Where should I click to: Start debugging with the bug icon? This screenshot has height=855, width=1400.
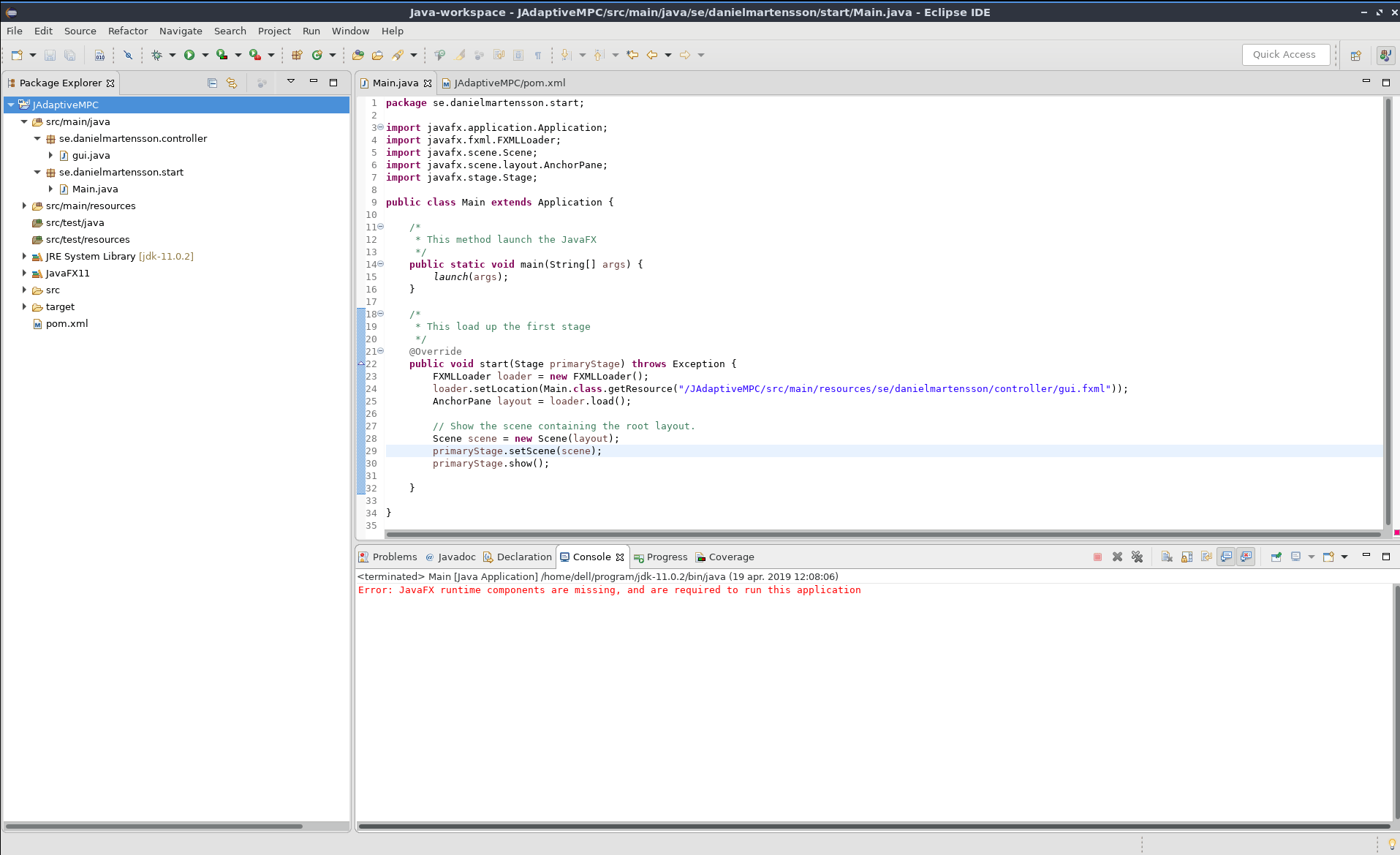click(156, 55)
